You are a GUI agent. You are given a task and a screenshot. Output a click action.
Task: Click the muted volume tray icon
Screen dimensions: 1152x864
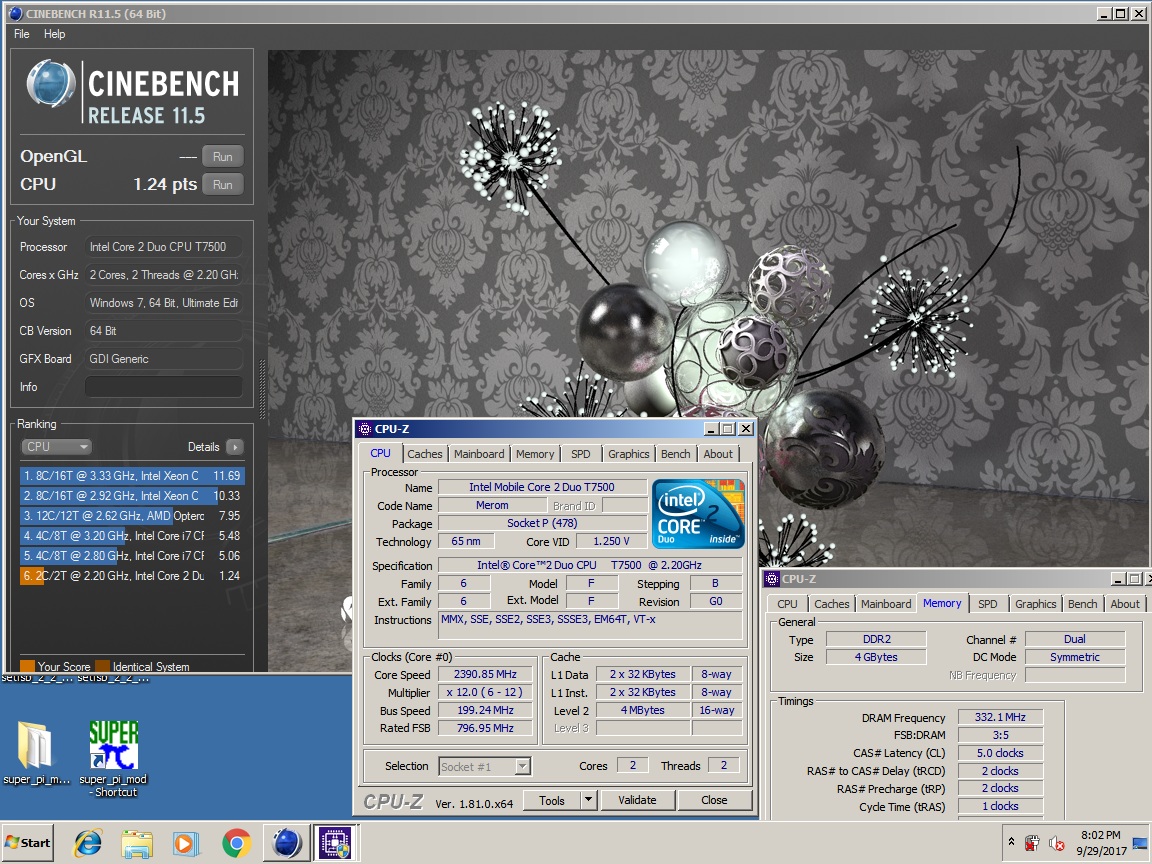click(1057, 843)
